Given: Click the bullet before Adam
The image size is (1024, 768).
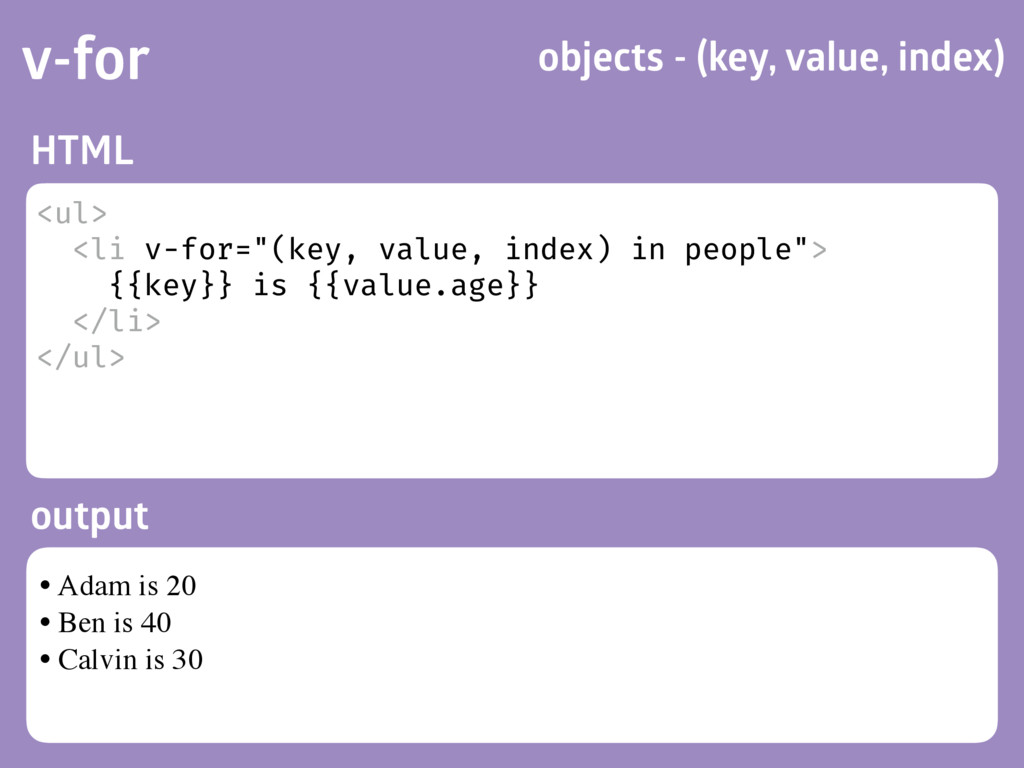Looking at the screenshot, I should click(x=45, y=584).
